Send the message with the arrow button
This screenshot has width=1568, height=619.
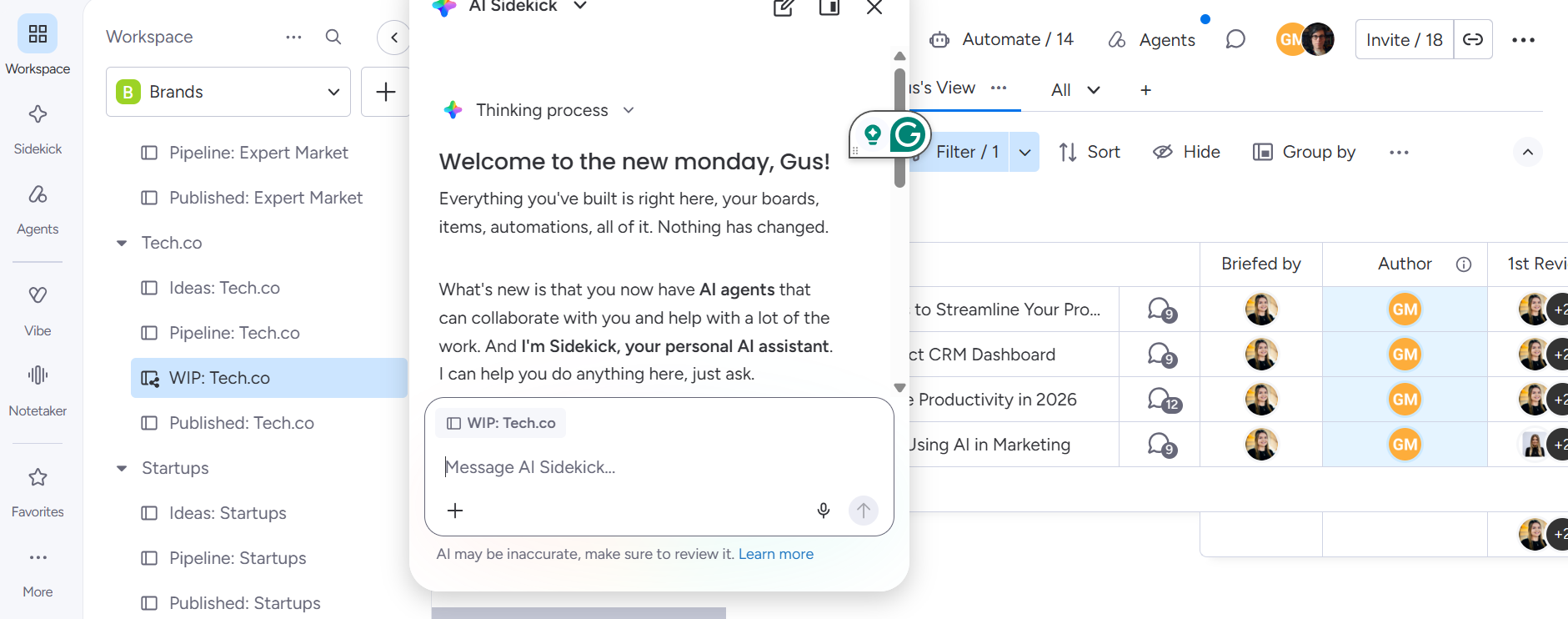point(864,510)
